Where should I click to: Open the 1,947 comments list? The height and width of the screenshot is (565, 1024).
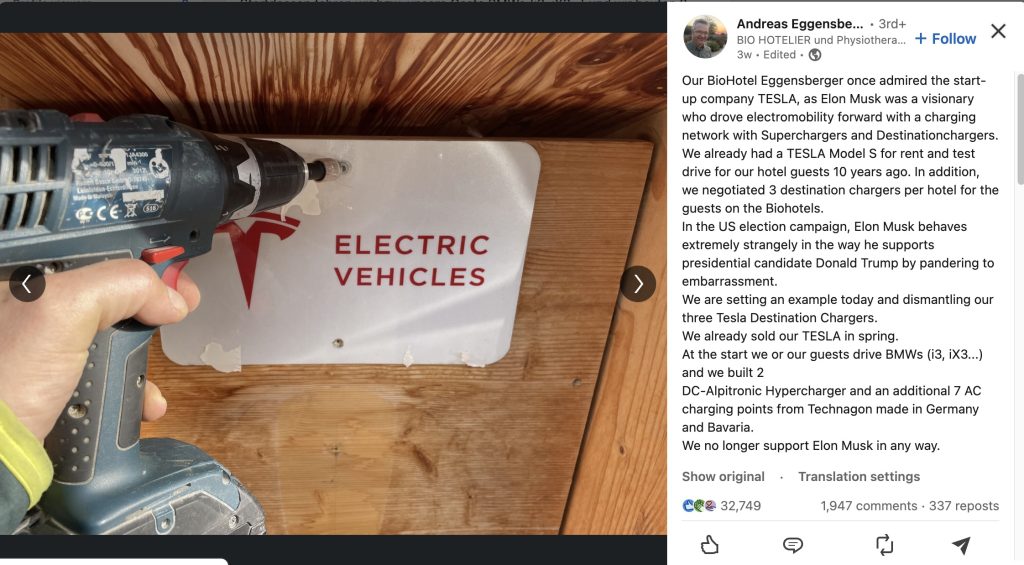tap(869, 506)
